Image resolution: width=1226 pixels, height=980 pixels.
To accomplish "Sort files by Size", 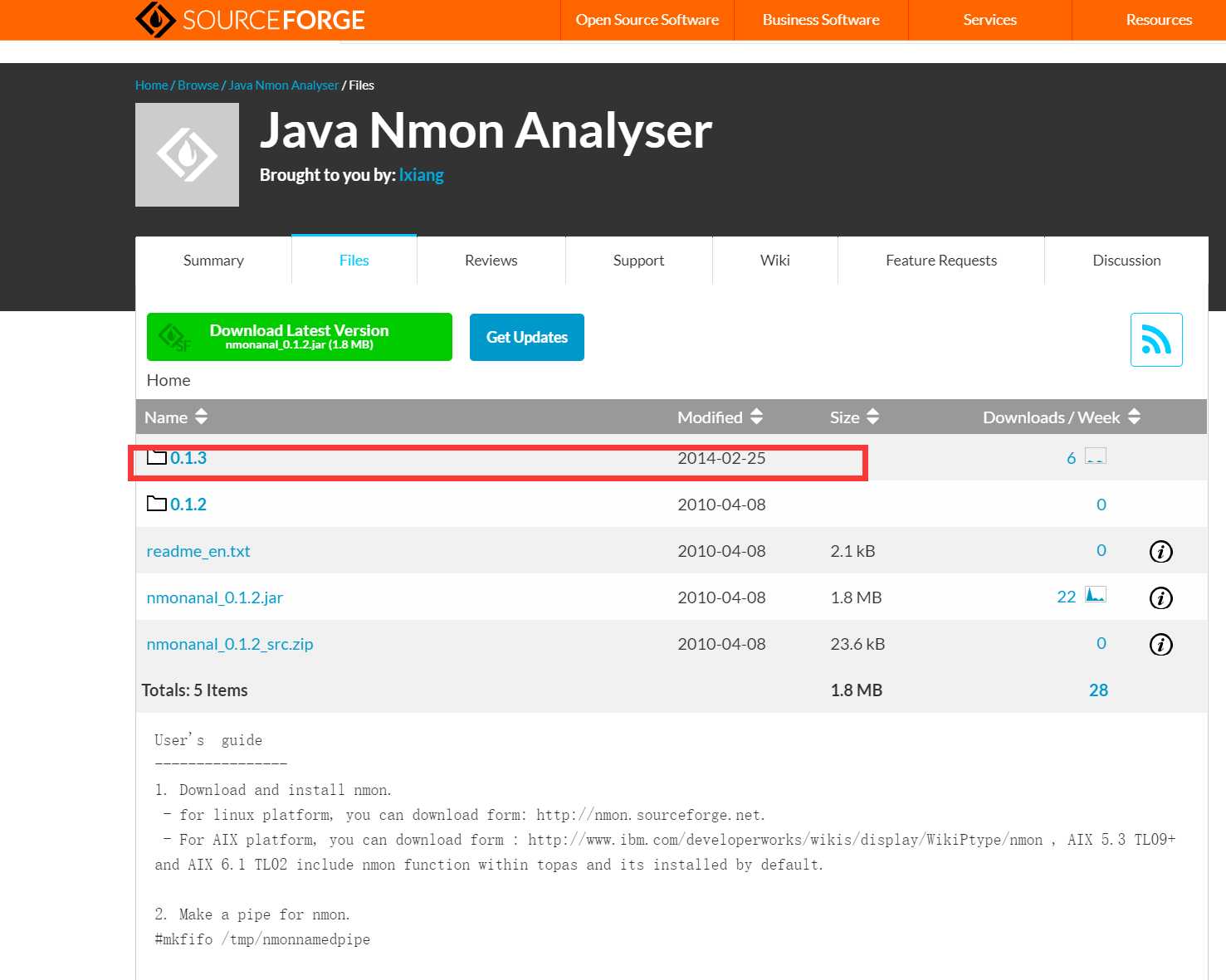I will pos(854,417).
